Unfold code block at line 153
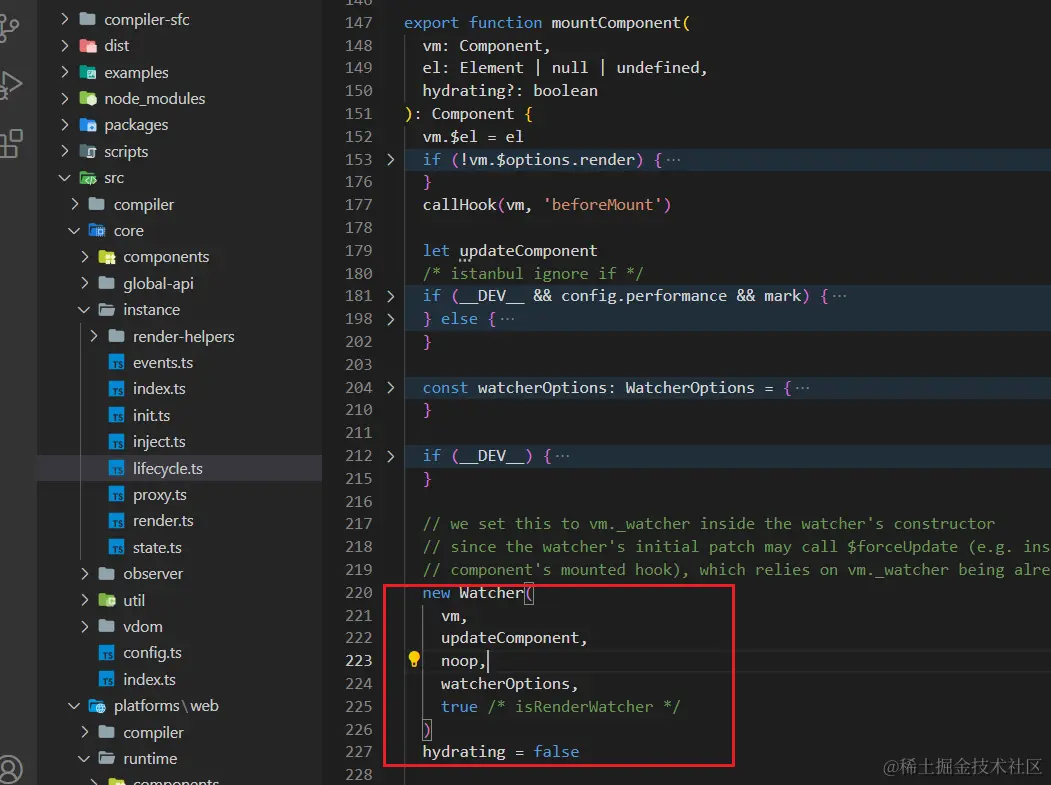 click(391, 160)
